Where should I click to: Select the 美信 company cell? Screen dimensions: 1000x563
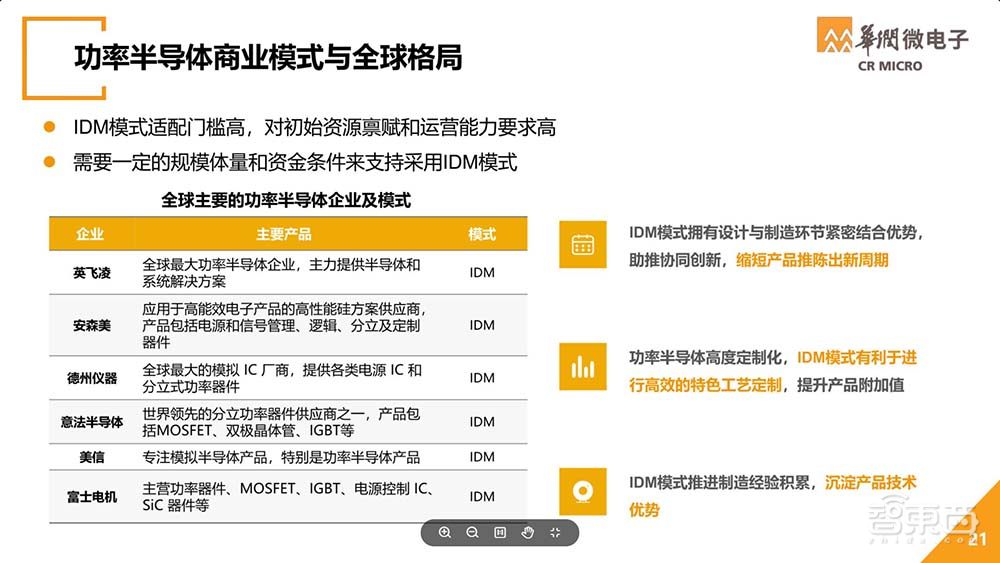pyautogui.click(x=92, y=457)
